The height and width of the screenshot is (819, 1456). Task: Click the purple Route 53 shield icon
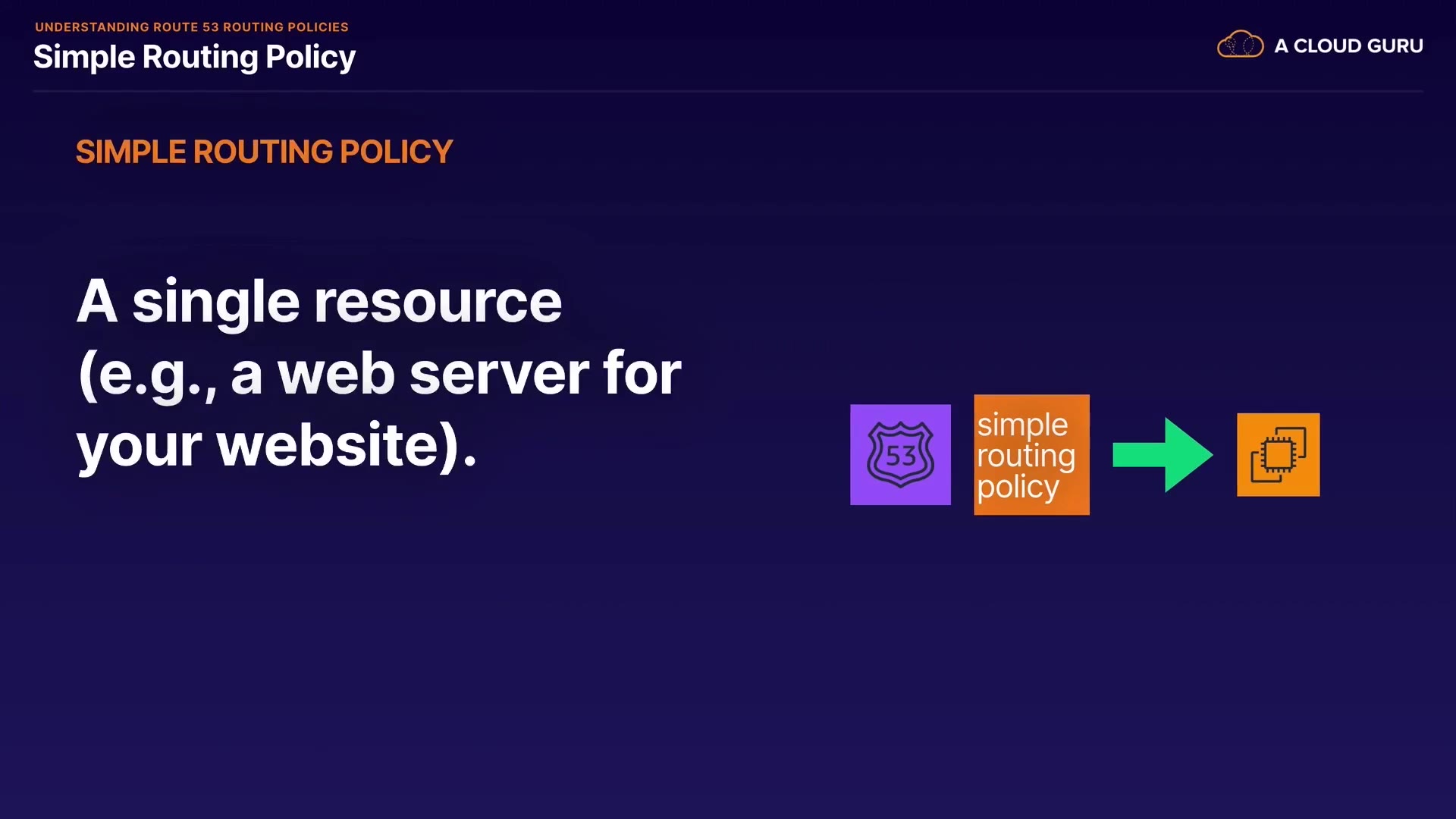coord(900,455)
